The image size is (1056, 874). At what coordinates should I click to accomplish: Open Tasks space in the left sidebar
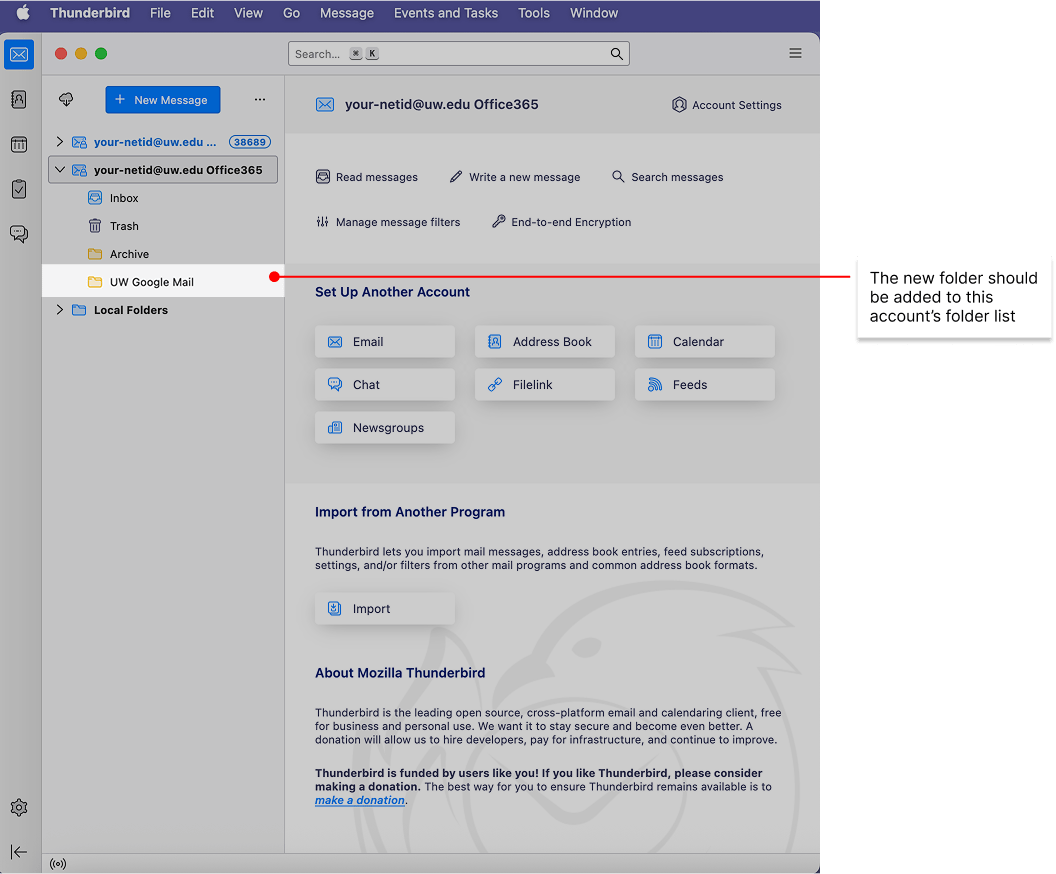(18, 189)
